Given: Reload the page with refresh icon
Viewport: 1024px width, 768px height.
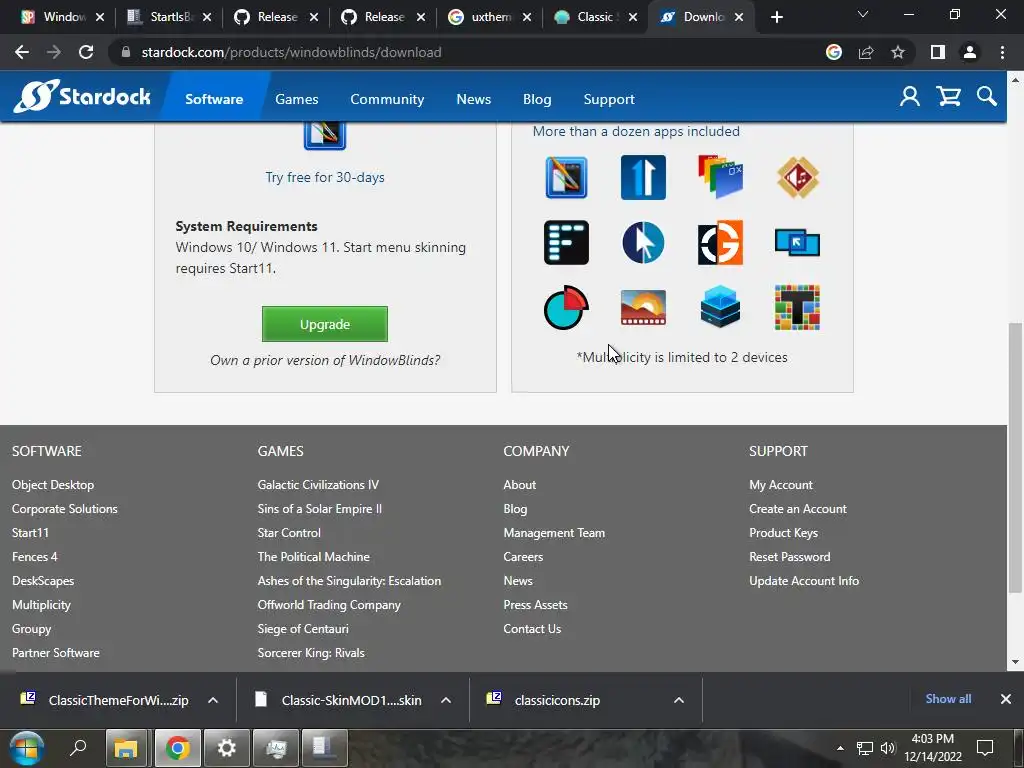Looking at the screenshot, I should point(86,52).
